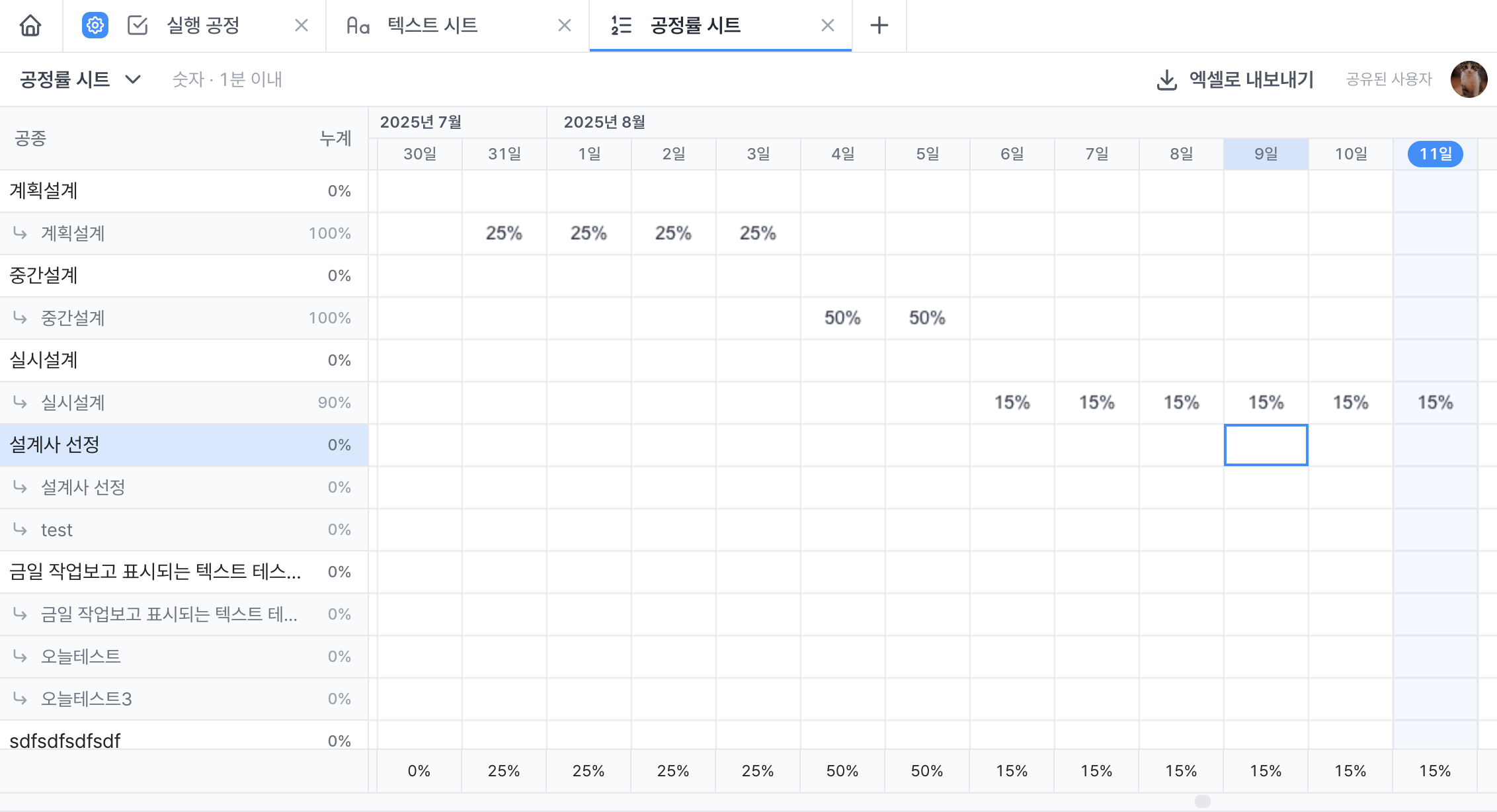Select the 9일 column header
1497x812 pixels.
[x=1265, y=153]
